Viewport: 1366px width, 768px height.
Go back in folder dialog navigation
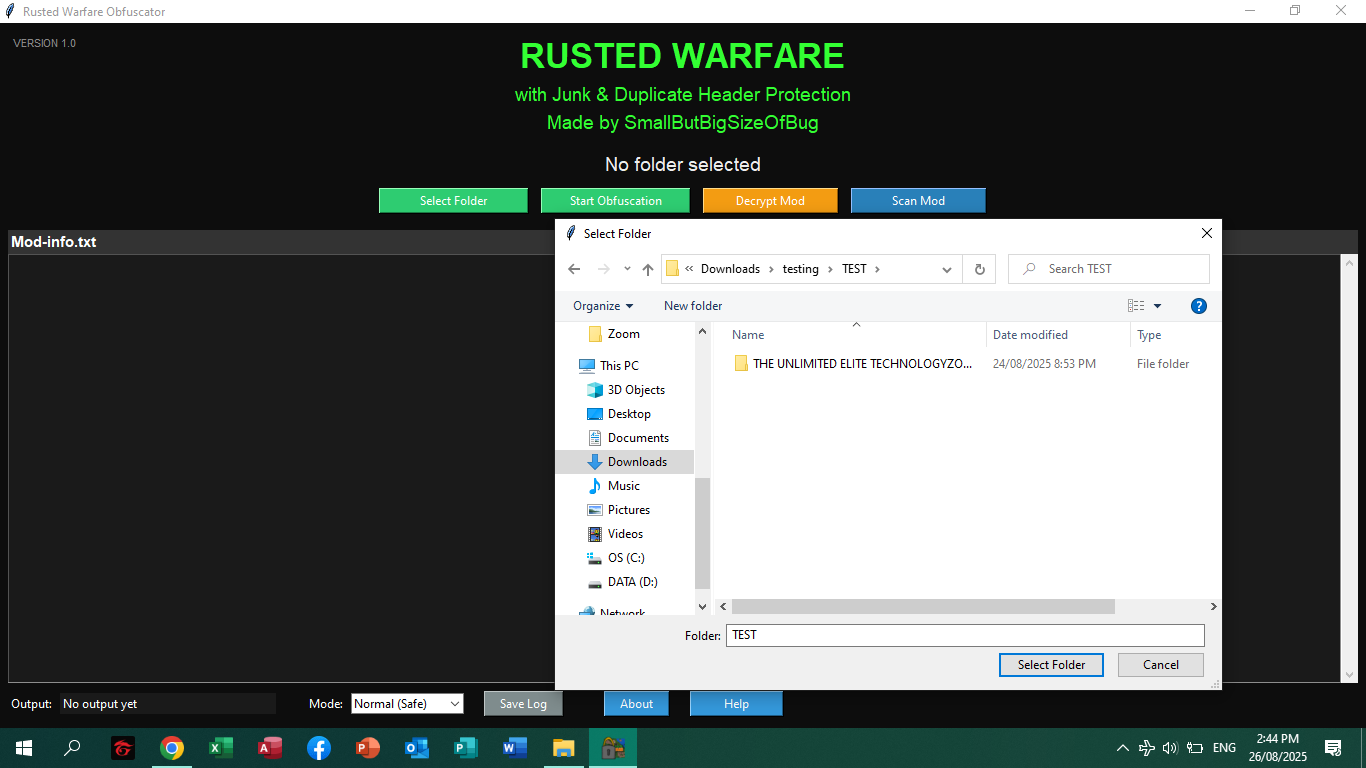click(574, 269)
